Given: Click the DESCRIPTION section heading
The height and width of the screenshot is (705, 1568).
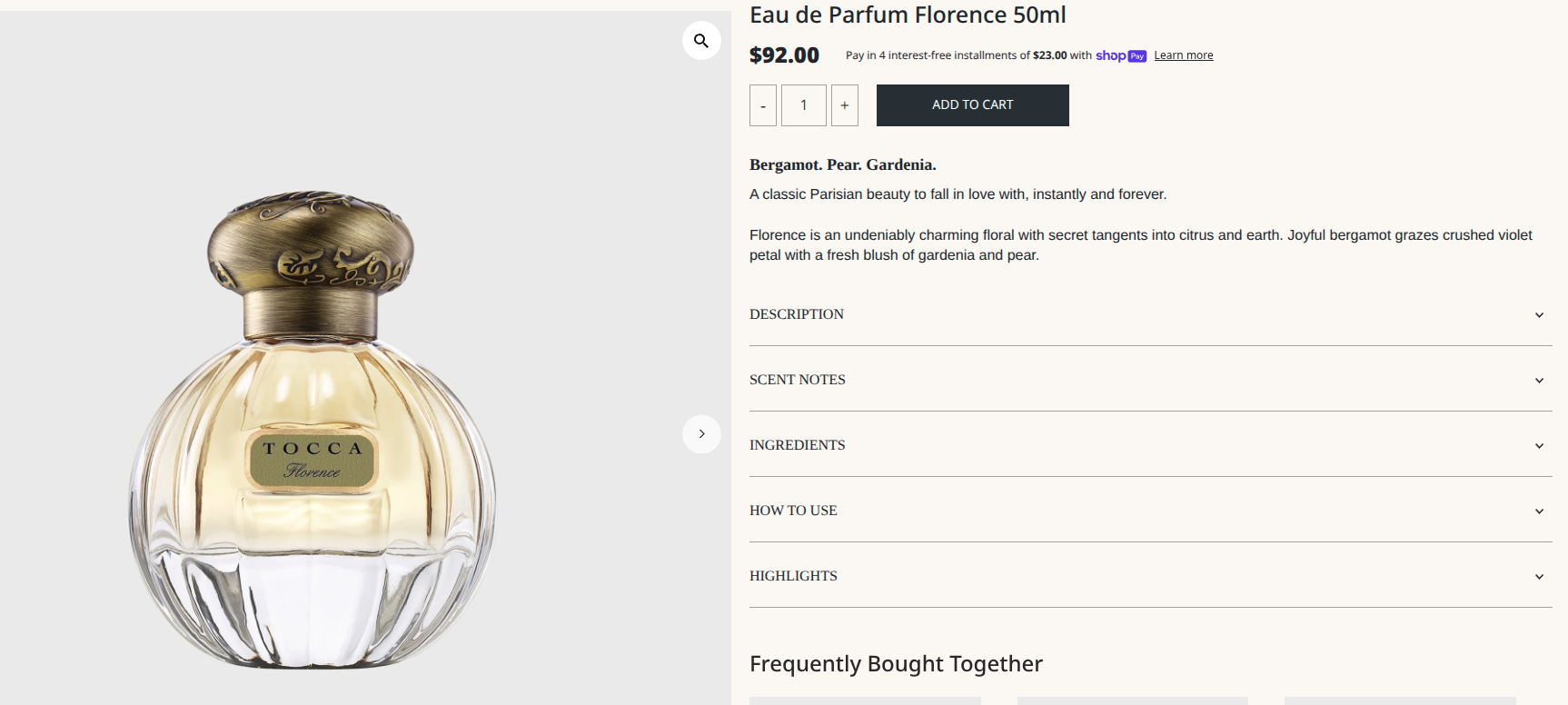Looking at the screenshot, I should pos(797,314).
